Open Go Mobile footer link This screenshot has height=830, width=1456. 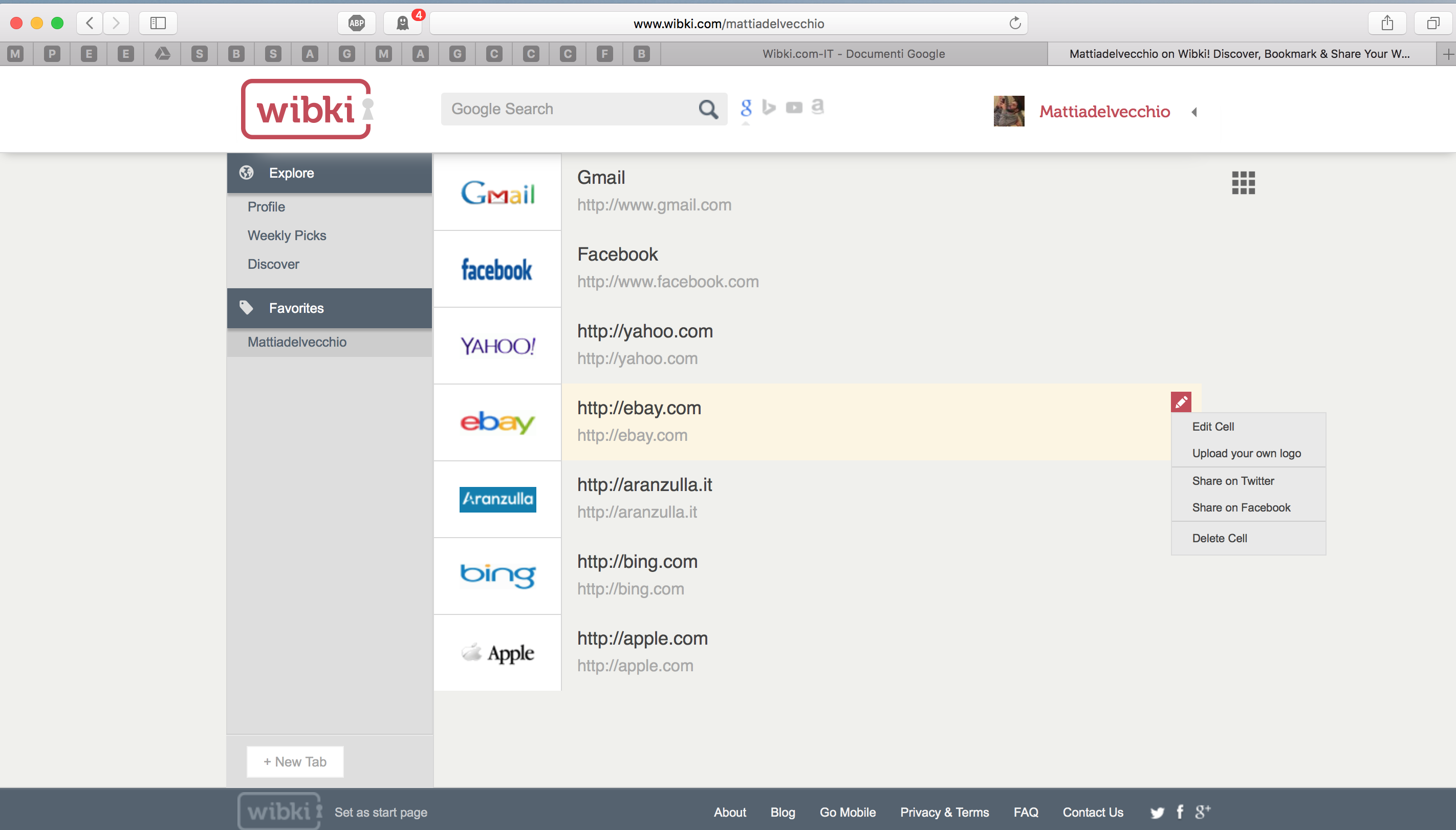coord(847,812)
